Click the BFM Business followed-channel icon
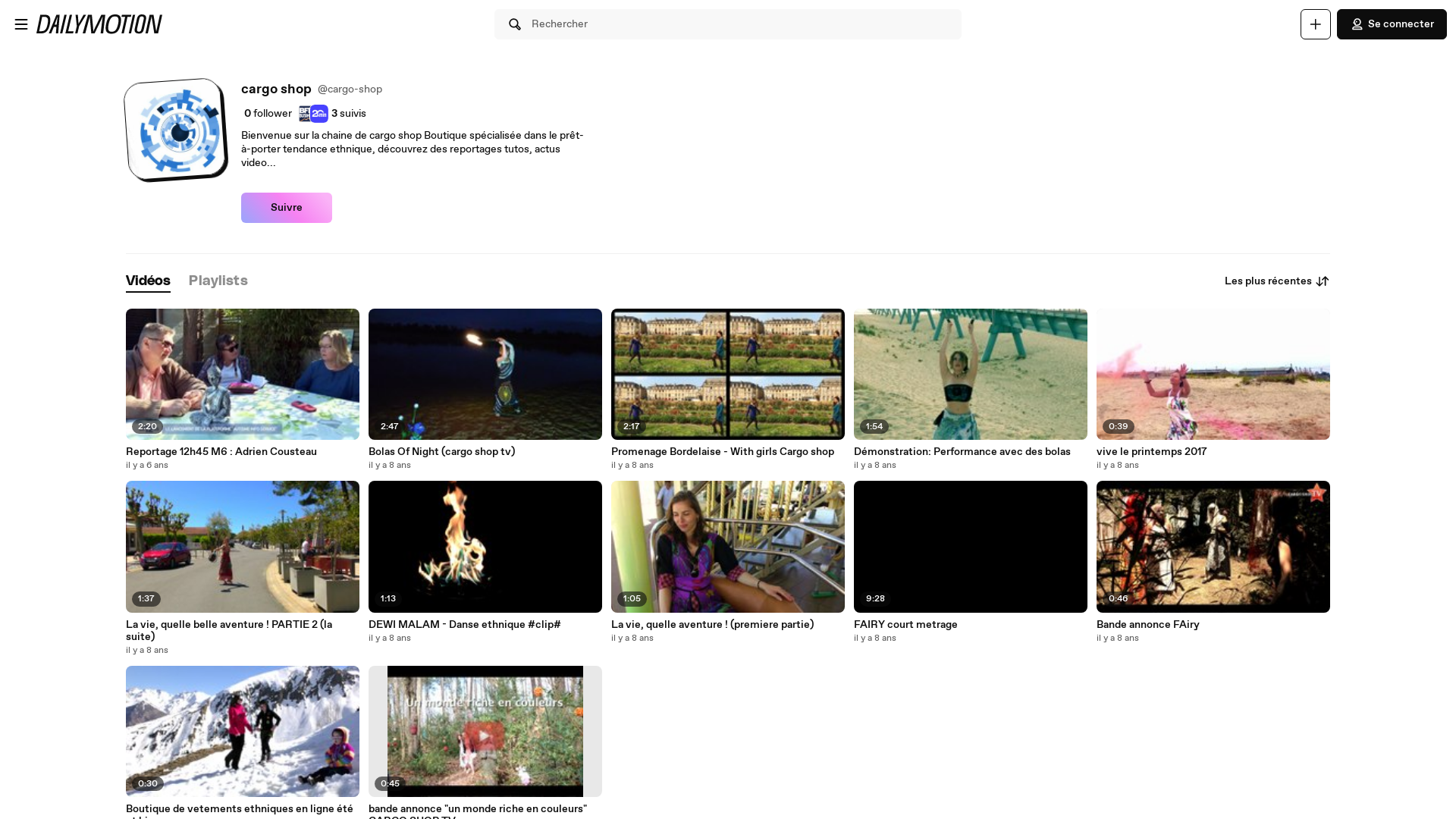 303,114
